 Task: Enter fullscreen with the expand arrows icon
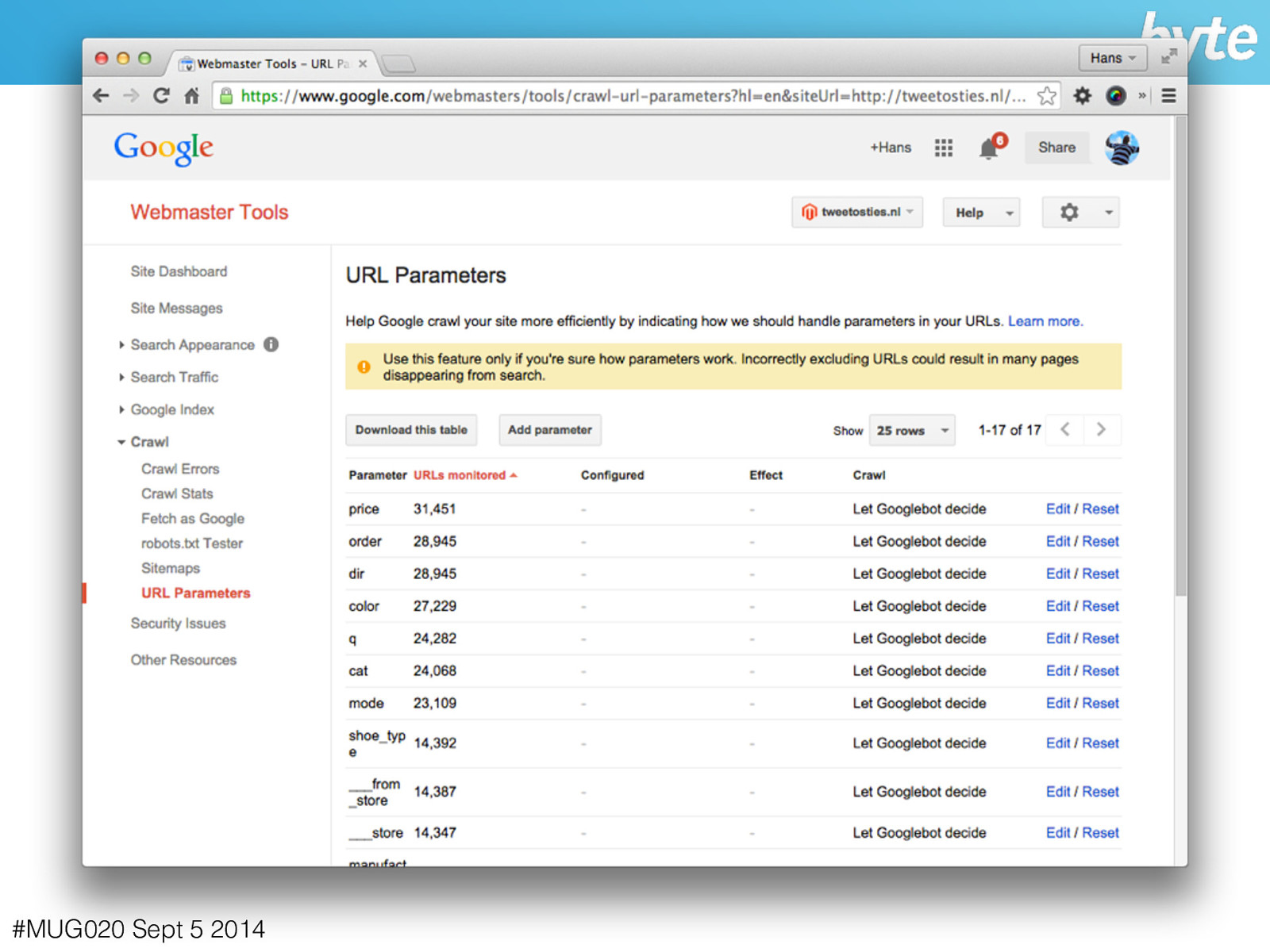[1168, 57]
